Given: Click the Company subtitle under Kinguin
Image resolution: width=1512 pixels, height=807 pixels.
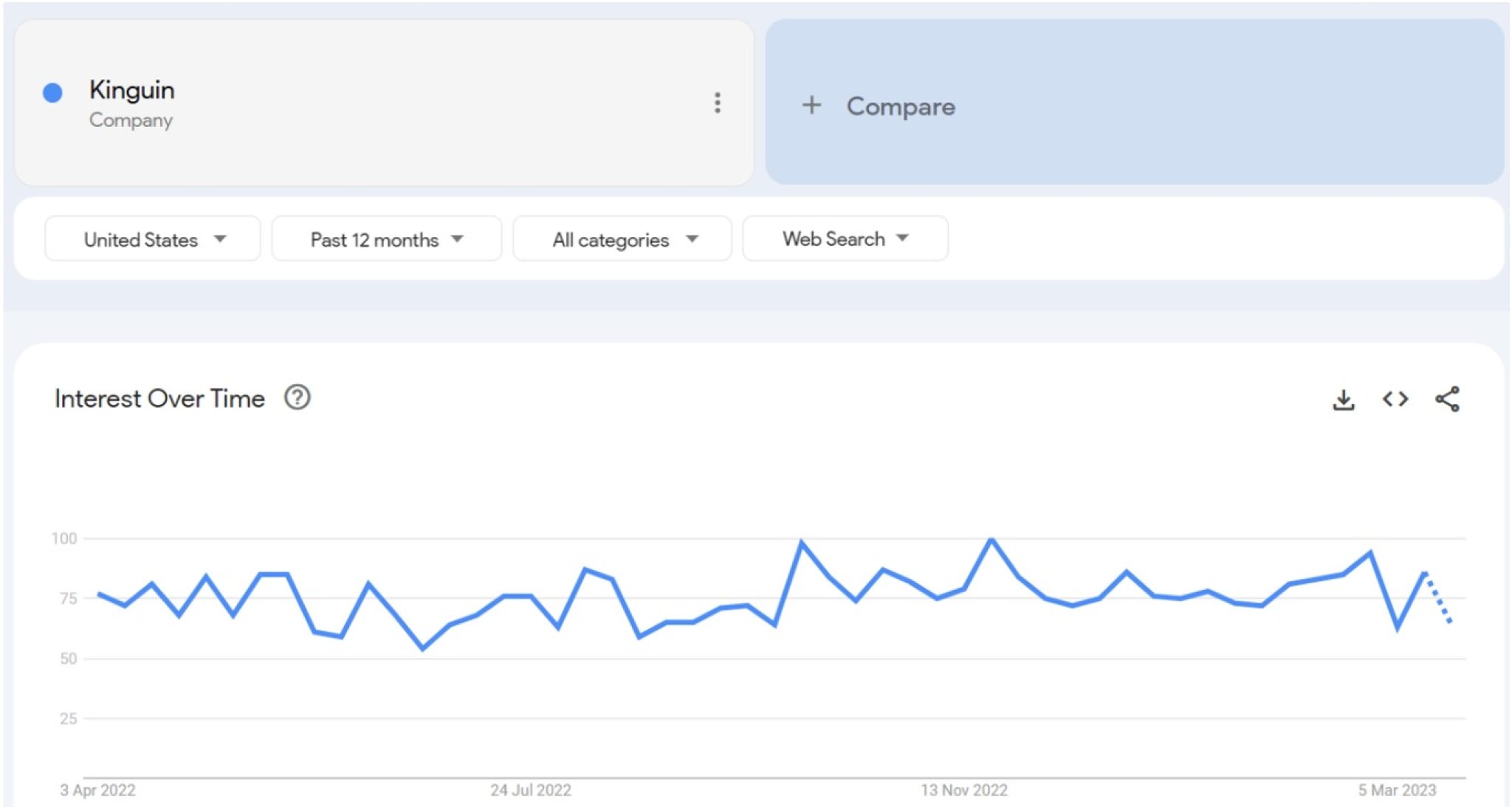Looking at the screenshot, I should (x=131, y=120).
